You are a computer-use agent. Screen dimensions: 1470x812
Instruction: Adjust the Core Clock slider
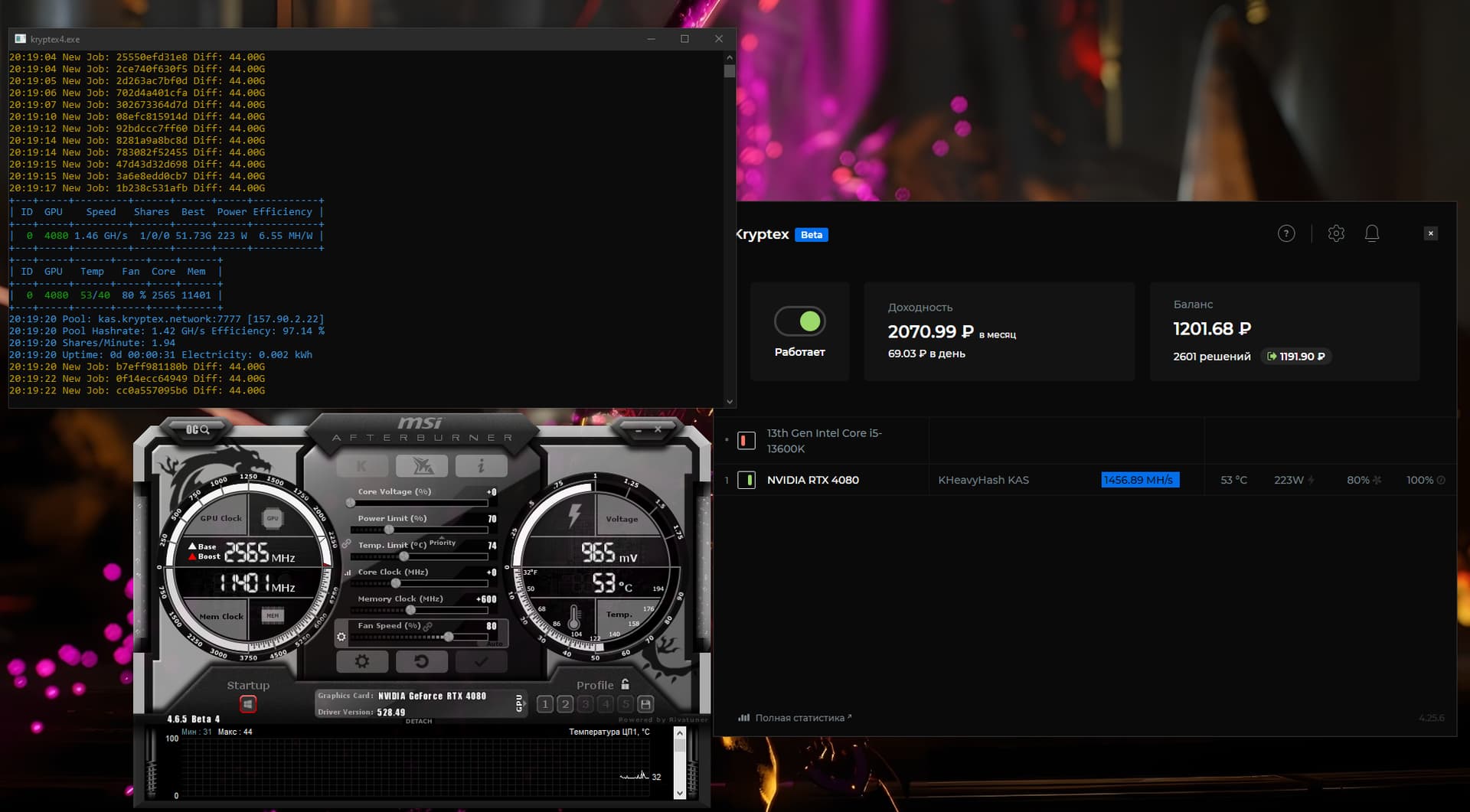coord(419,583)
